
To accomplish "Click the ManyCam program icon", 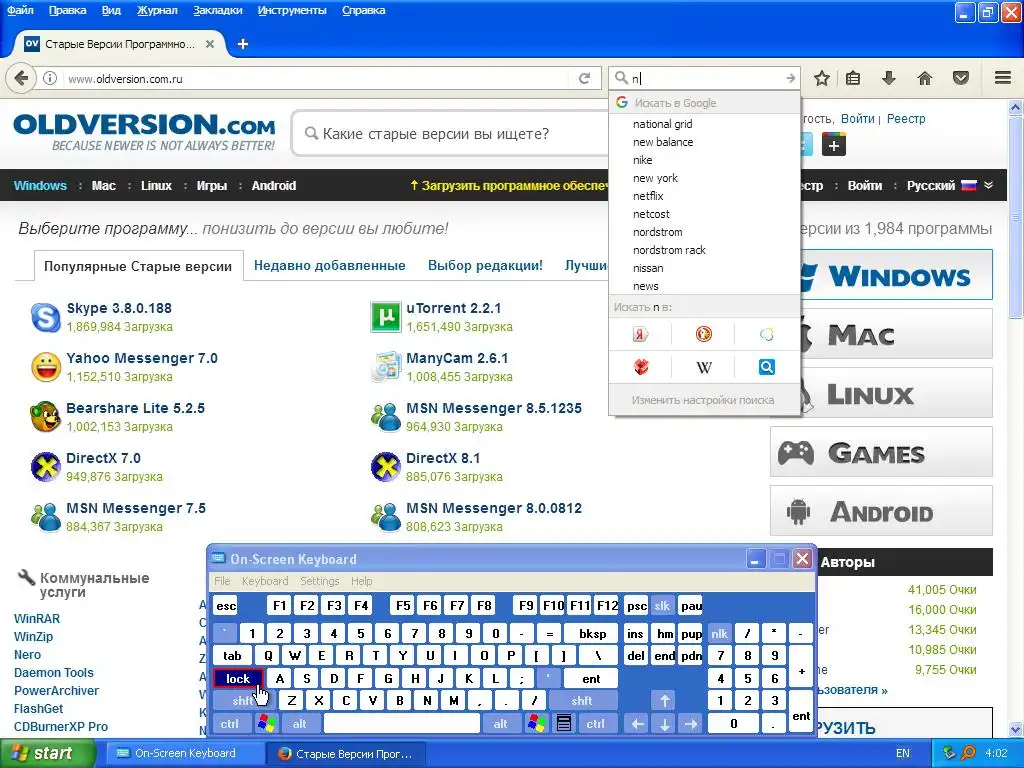I will click(385, 367).
